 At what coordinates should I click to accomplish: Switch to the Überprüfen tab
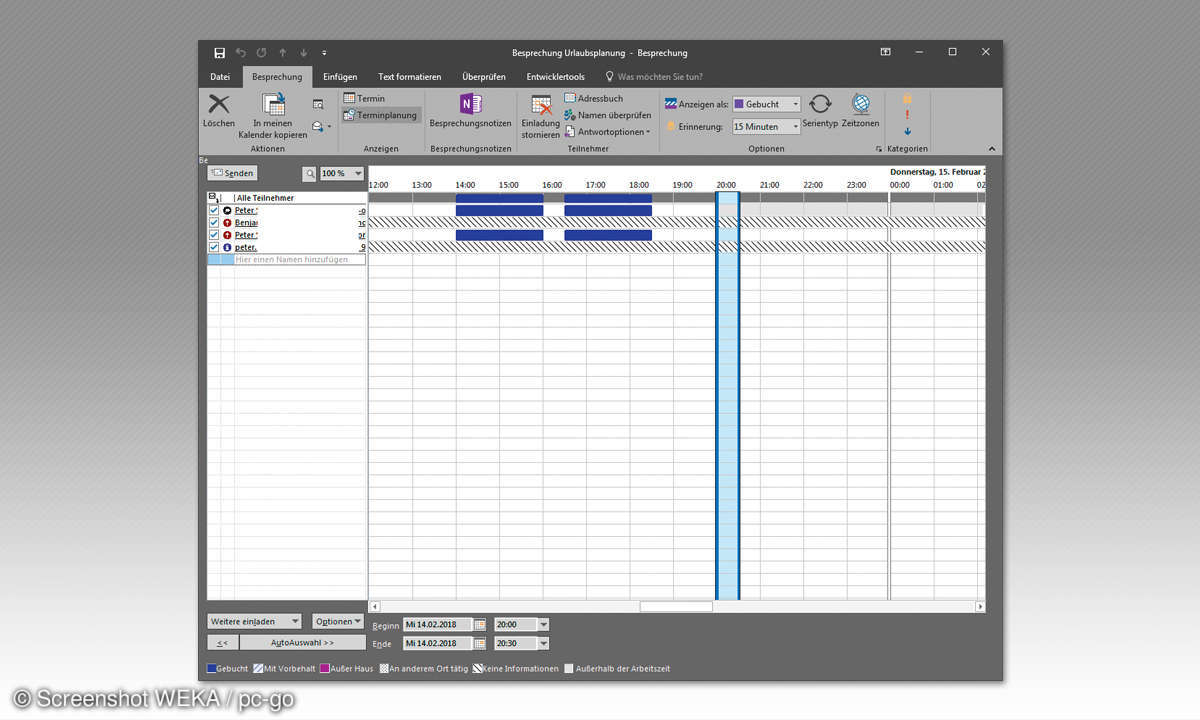click(x=484, y=77)
